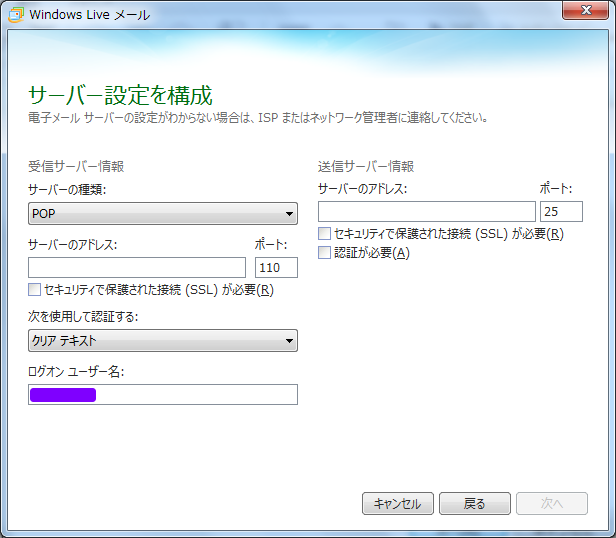616x538 pixels.
Task: Open the サーバーの種類 dropdown showing POP
Action: click(x=163, y=213)
